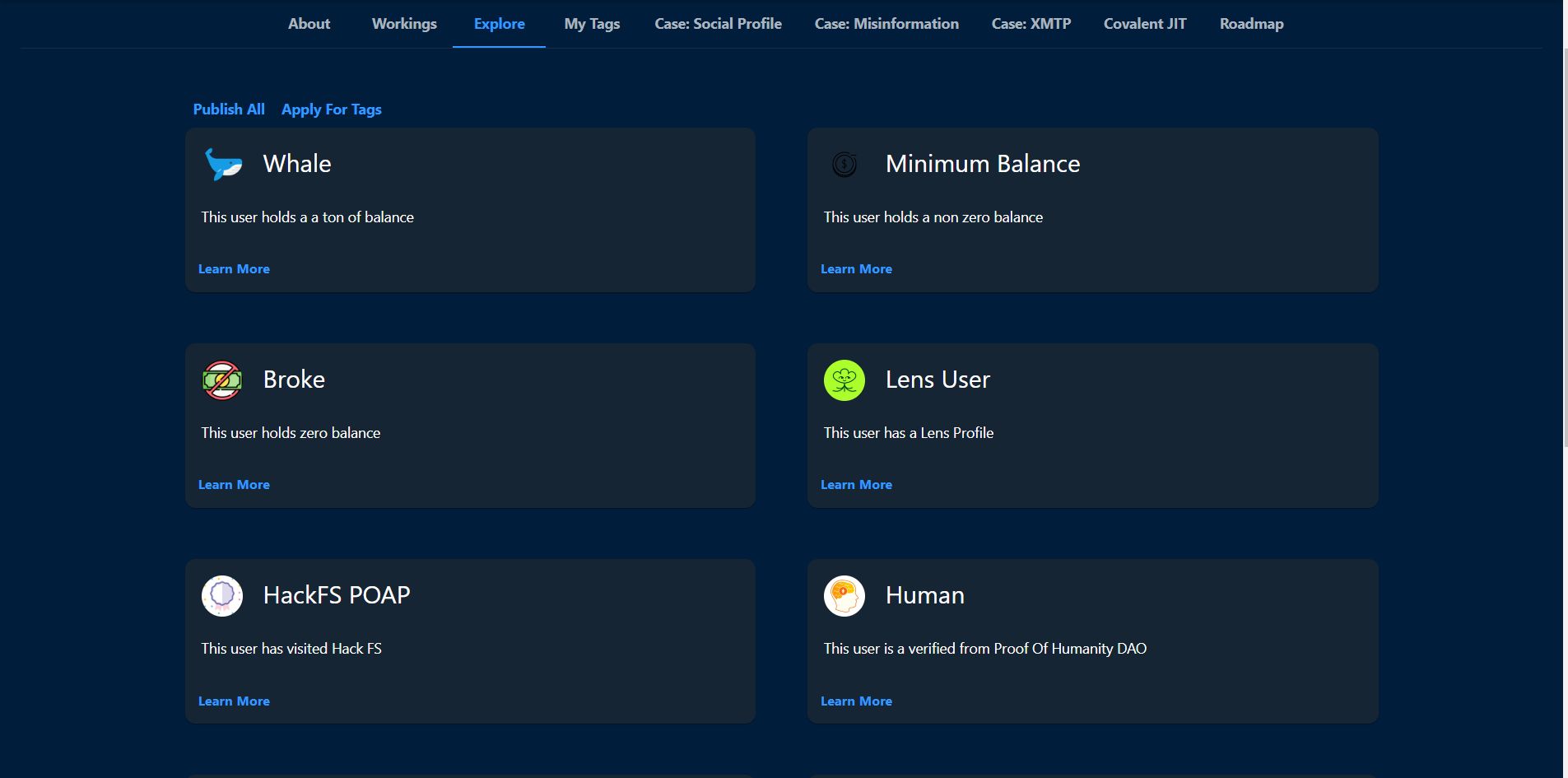Click the Human card title

924,595
